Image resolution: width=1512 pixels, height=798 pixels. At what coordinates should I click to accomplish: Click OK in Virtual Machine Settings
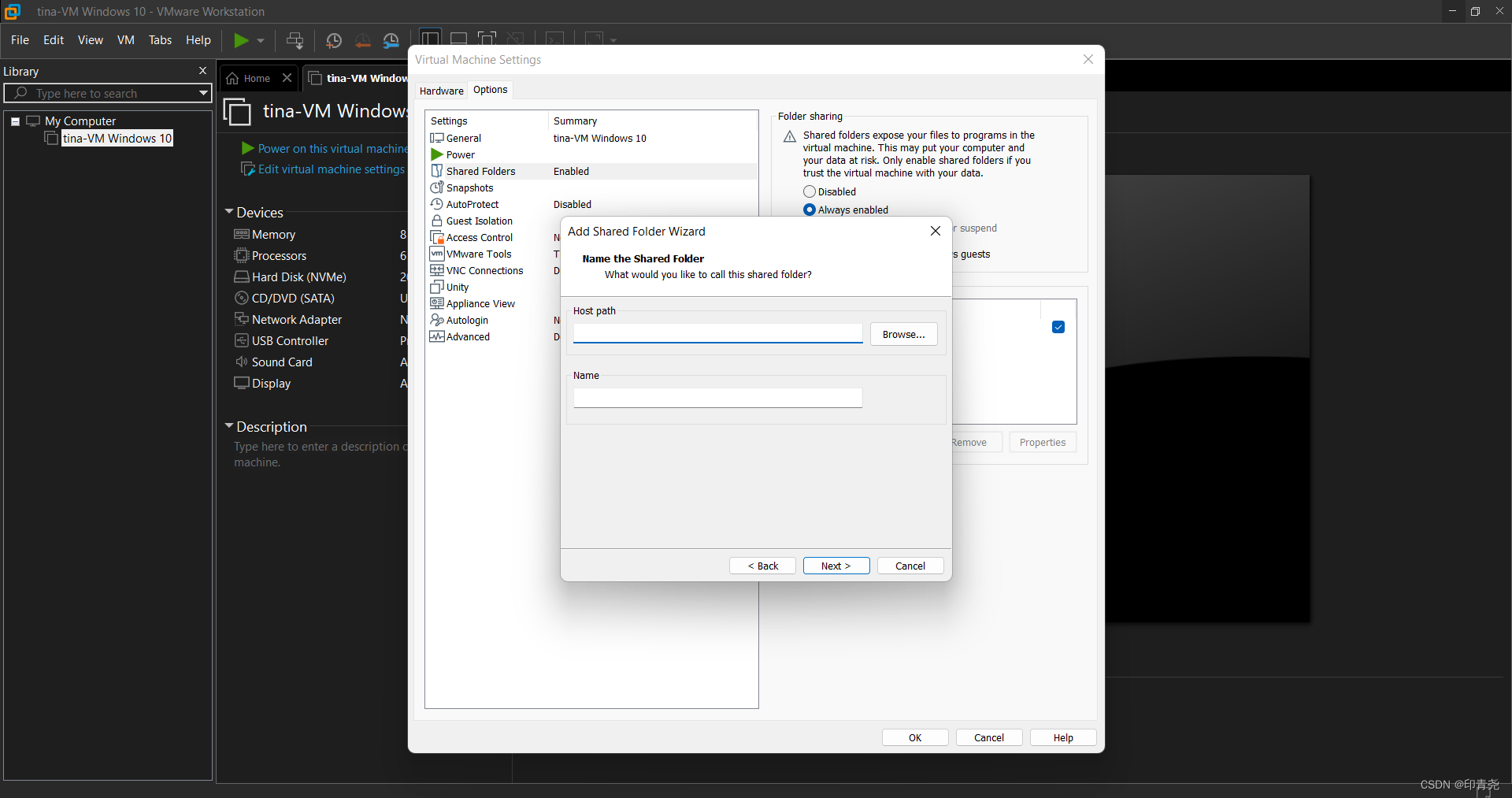coord(915,737)
